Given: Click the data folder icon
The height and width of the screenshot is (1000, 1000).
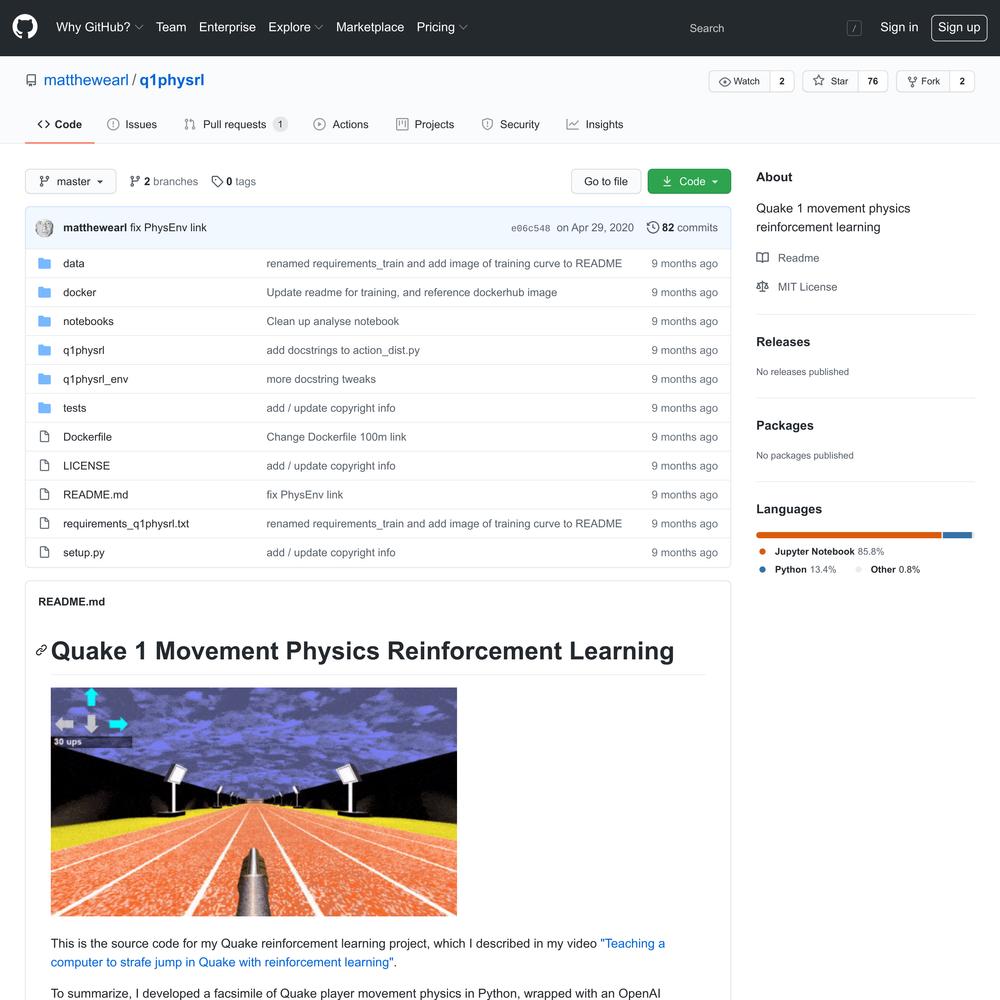Looking at the screenshot, I should [44, 263].
